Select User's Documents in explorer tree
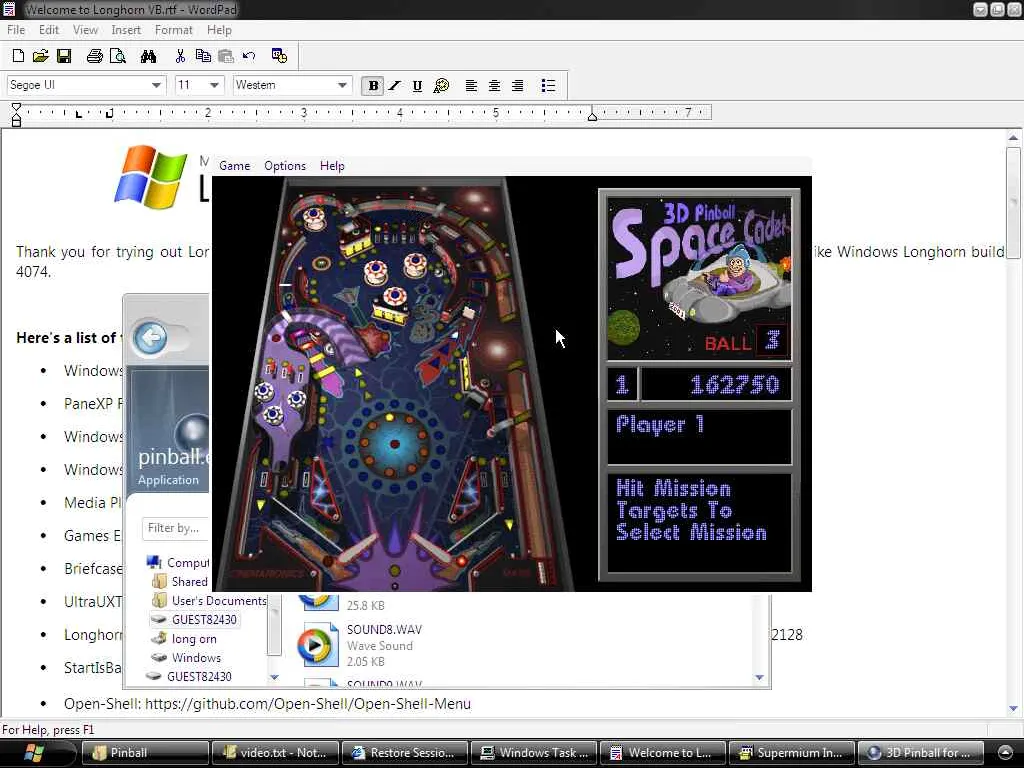Viewport: 1024px width, 768px height. 209,600
